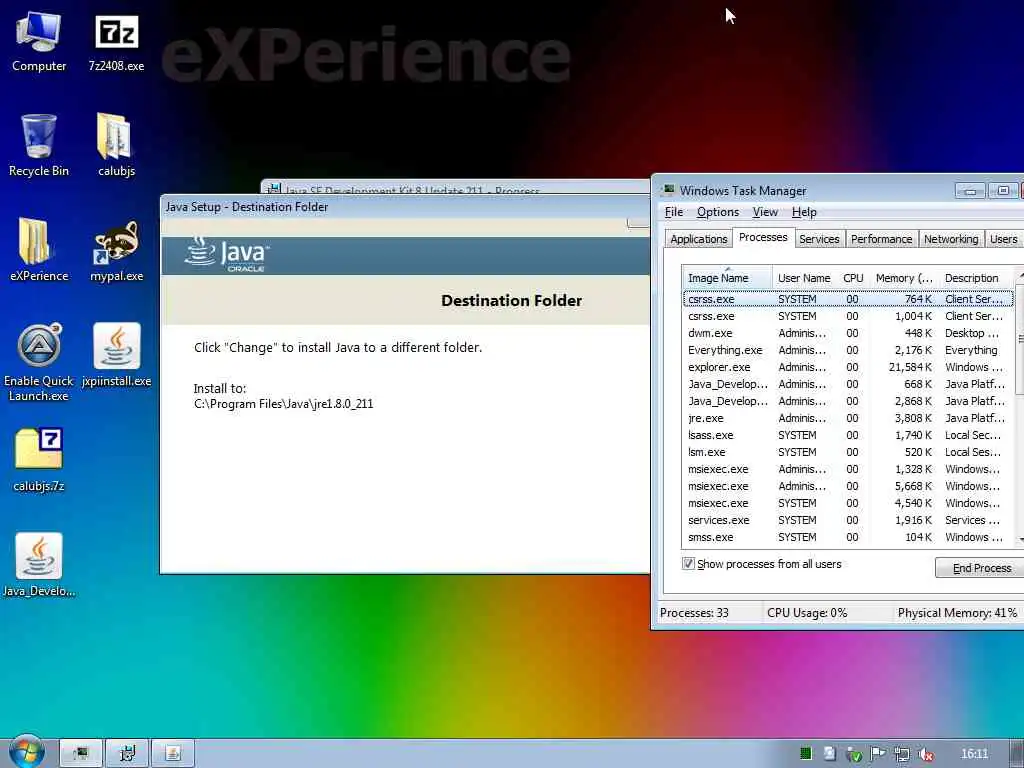Image resolution: width=1024 pixels, height=768 pixels.
Task: Sort by the Image Name column header
Action: 727,278
